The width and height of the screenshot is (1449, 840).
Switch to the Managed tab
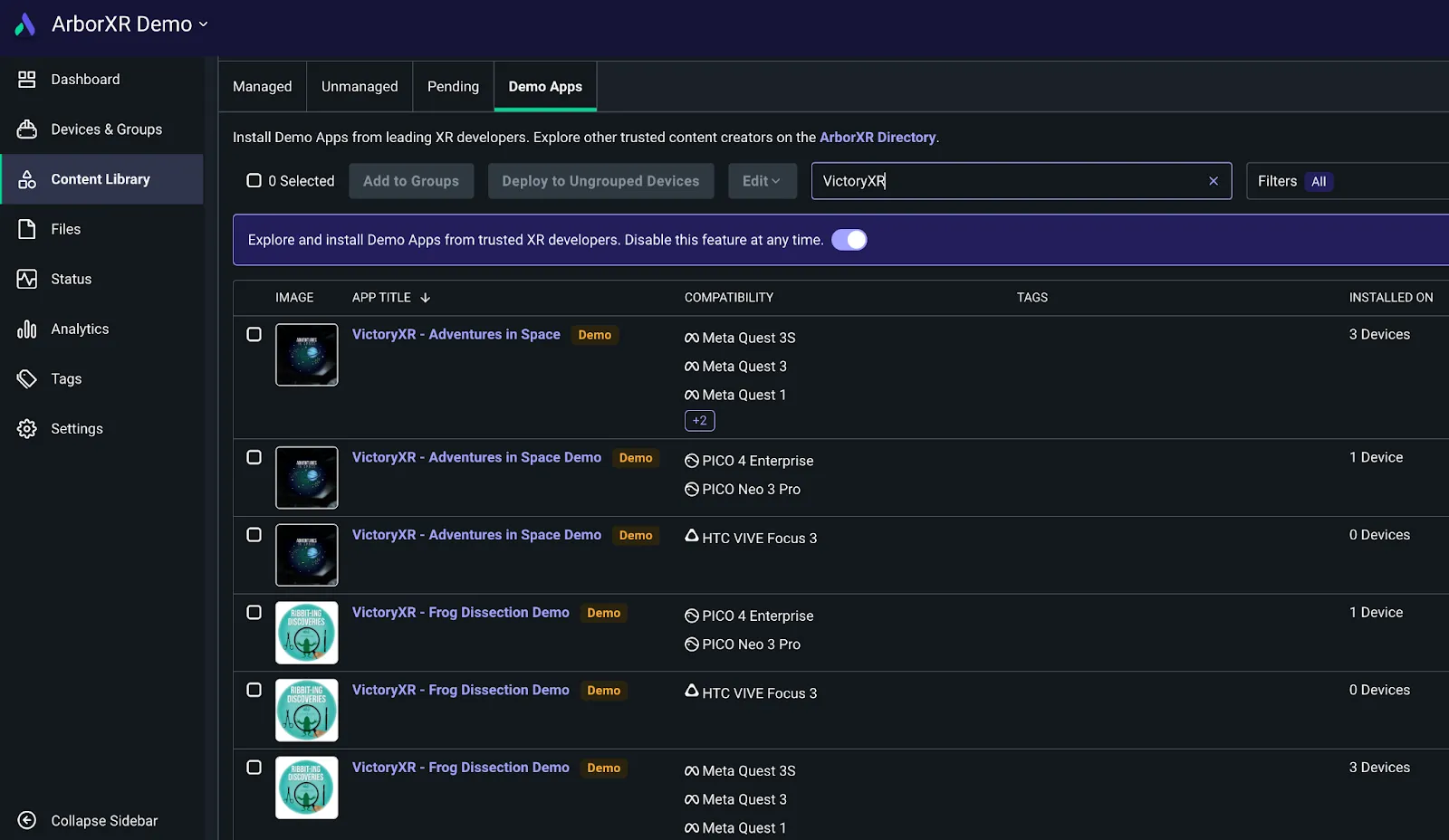click(262, 86)
